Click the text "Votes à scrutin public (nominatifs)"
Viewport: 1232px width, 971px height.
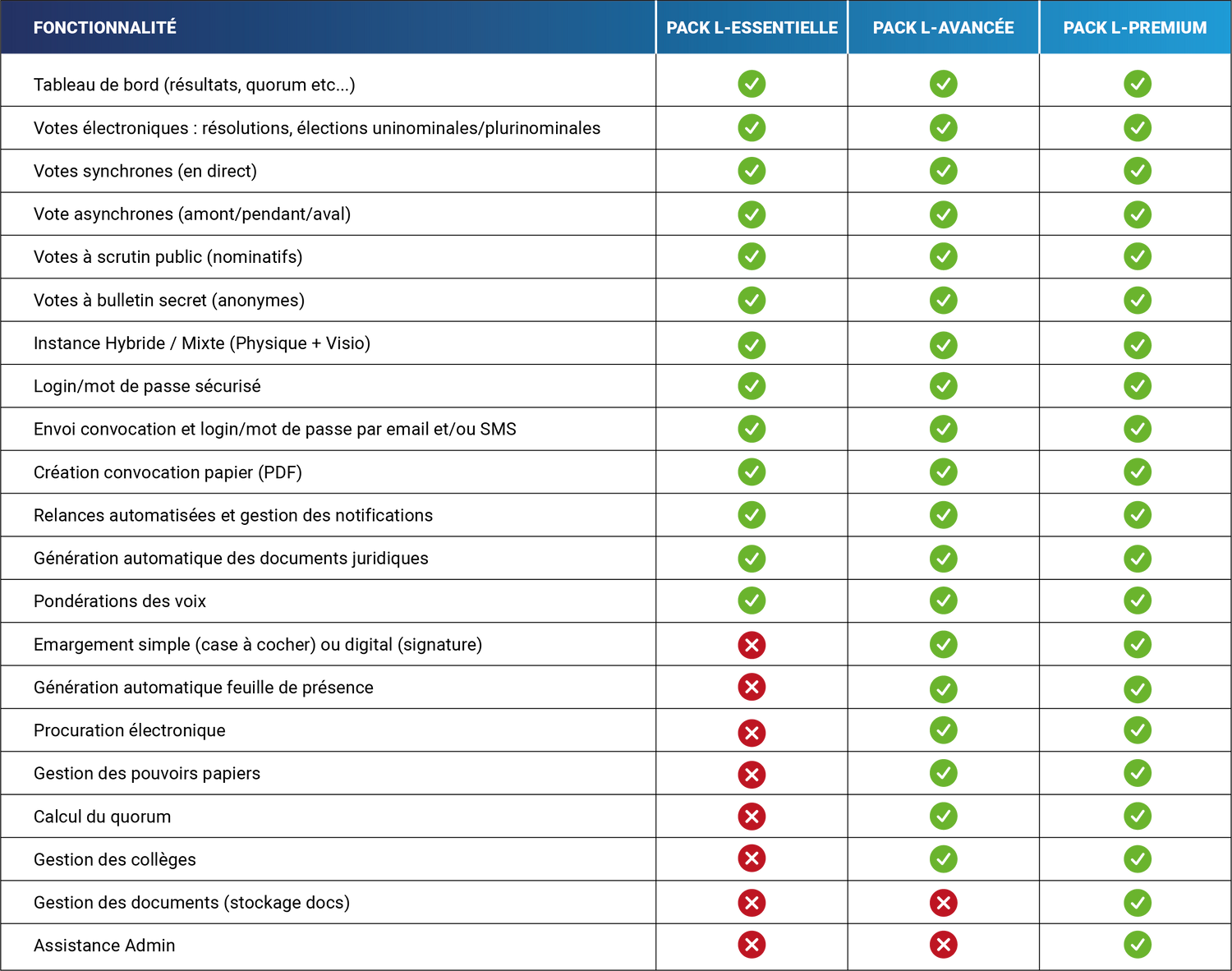pyautogui.click(x=168, y=257)
